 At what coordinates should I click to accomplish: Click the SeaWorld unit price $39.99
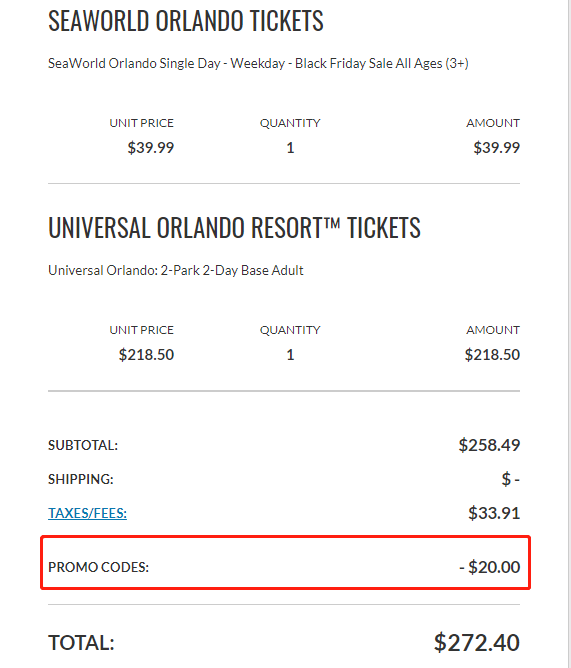point(151,148)
